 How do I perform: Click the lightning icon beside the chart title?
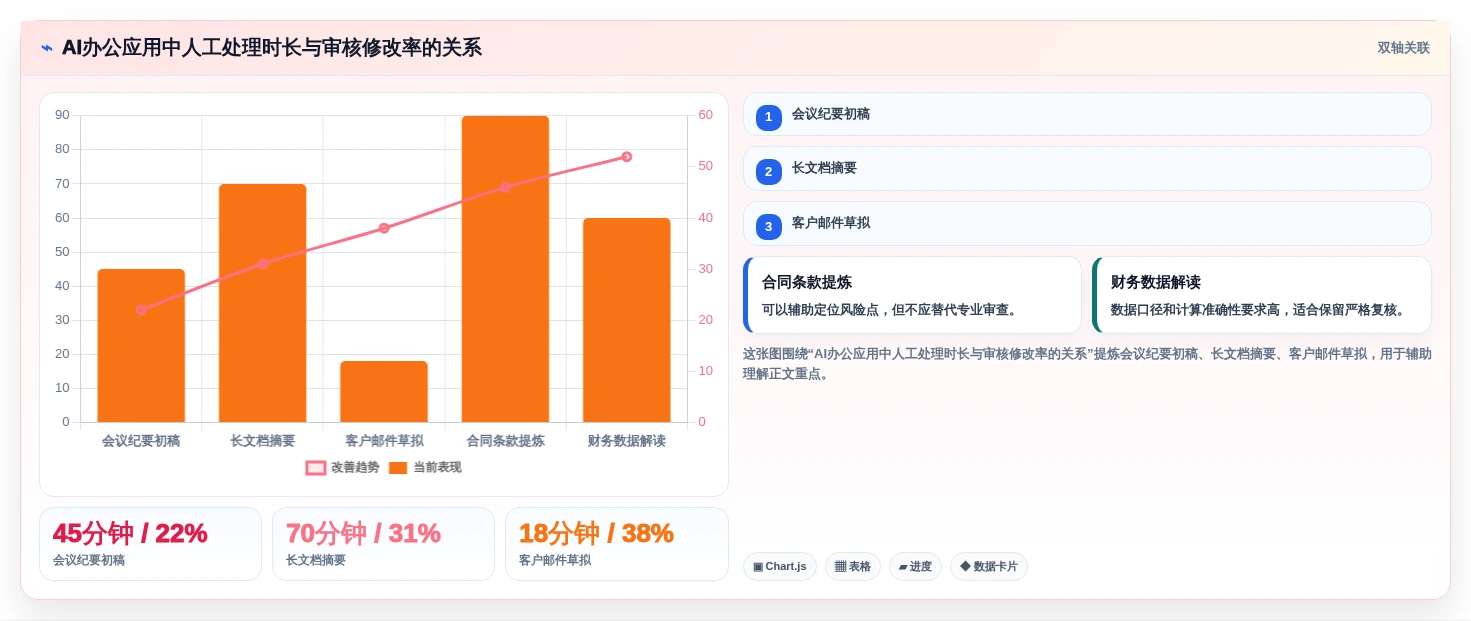click(47, 48)
